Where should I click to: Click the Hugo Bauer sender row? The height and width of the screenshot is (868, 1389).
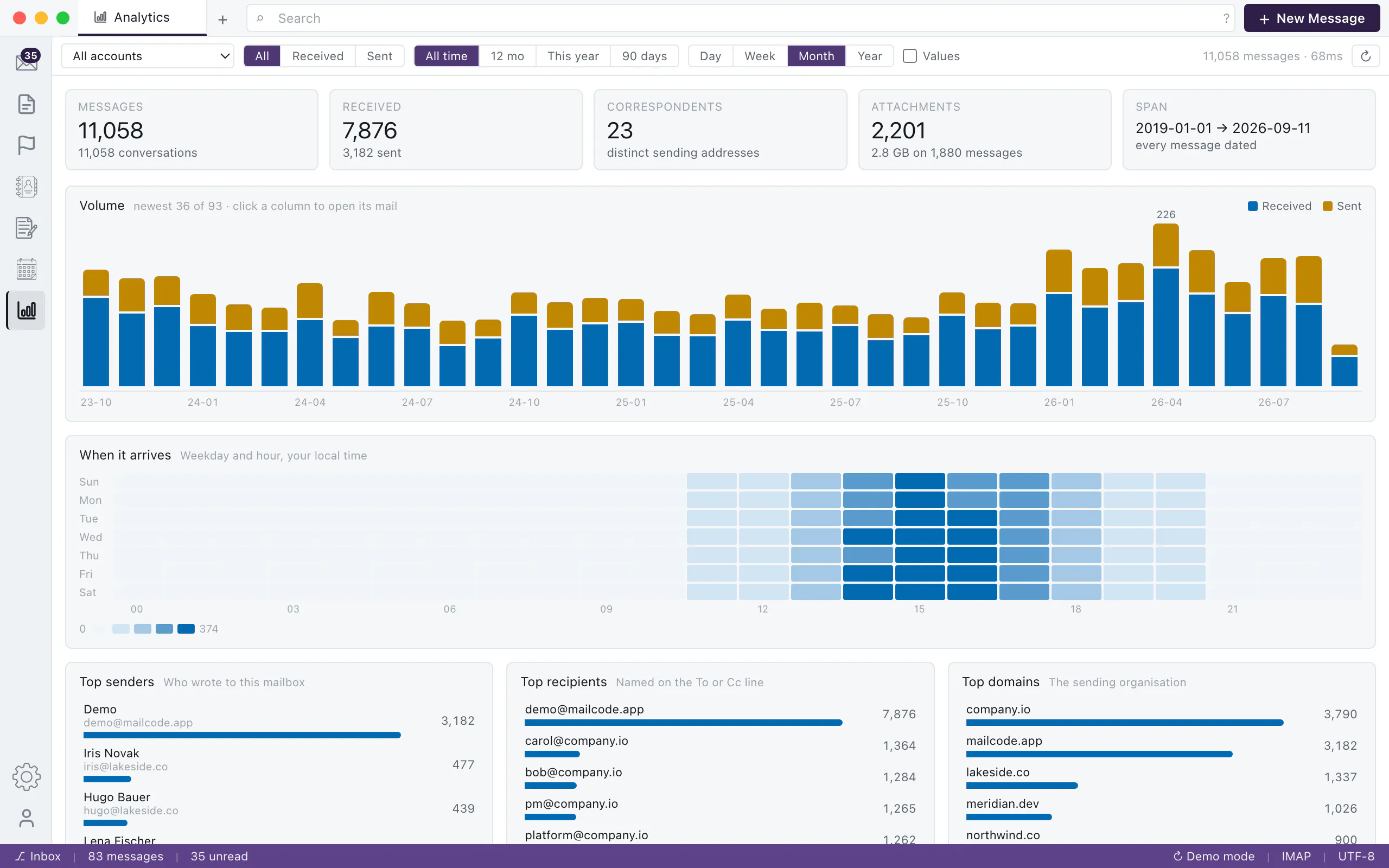pos(279,809)
